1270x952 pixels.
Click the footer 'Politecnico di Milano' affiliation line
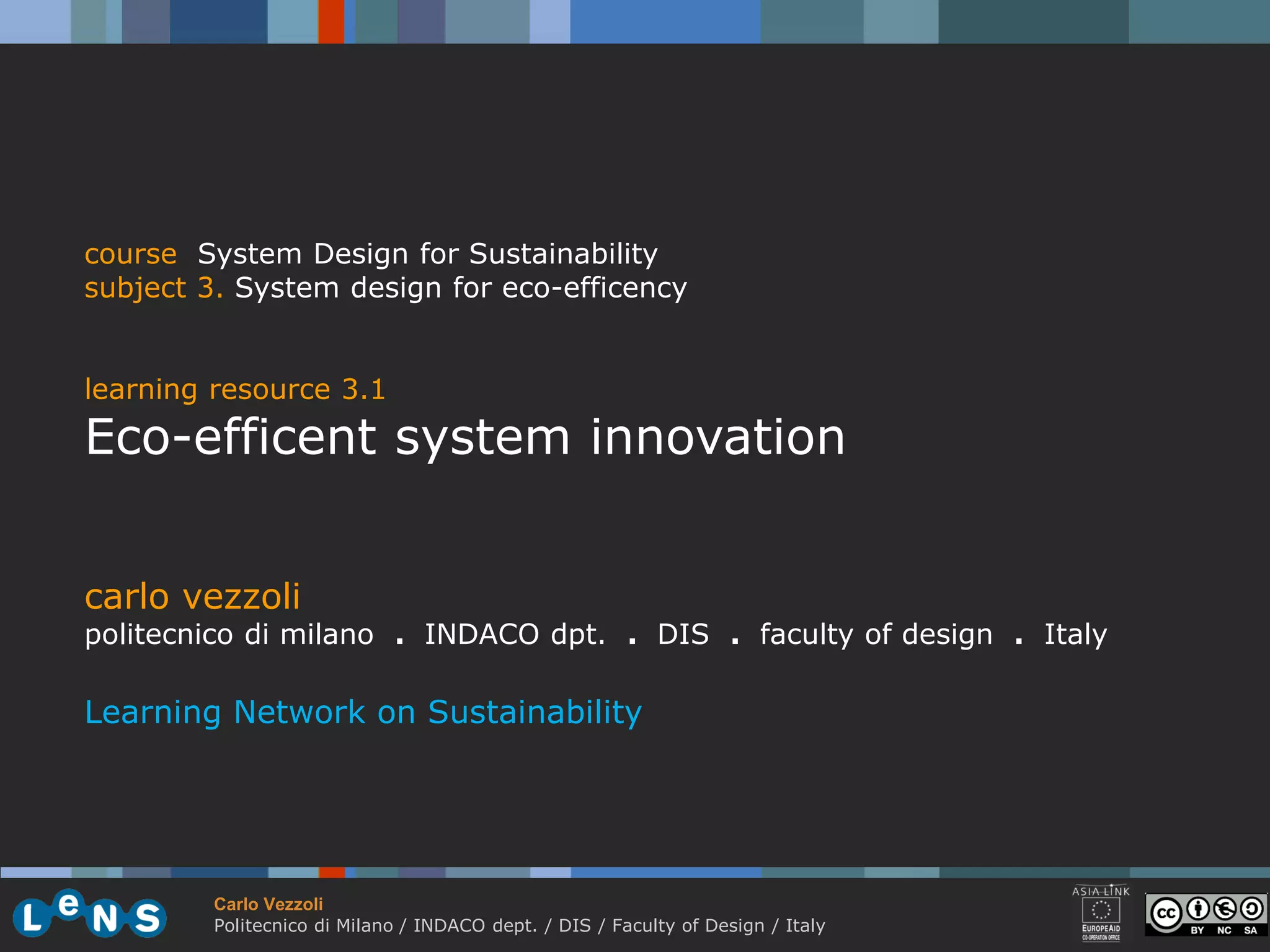pos(519,926)
